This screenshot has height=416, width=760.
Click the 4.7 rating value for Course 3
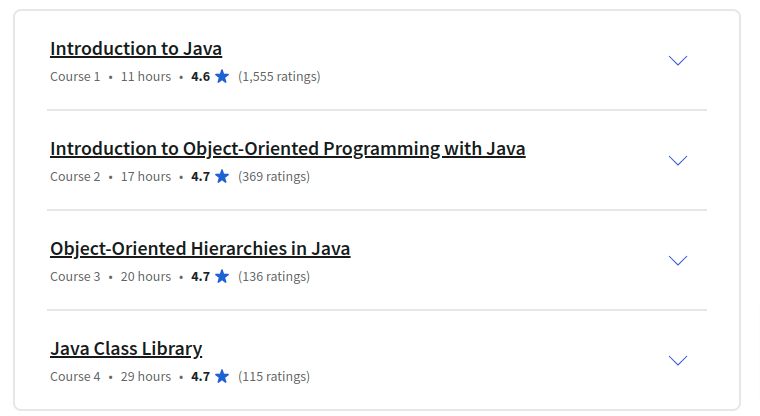coord(201,276)
